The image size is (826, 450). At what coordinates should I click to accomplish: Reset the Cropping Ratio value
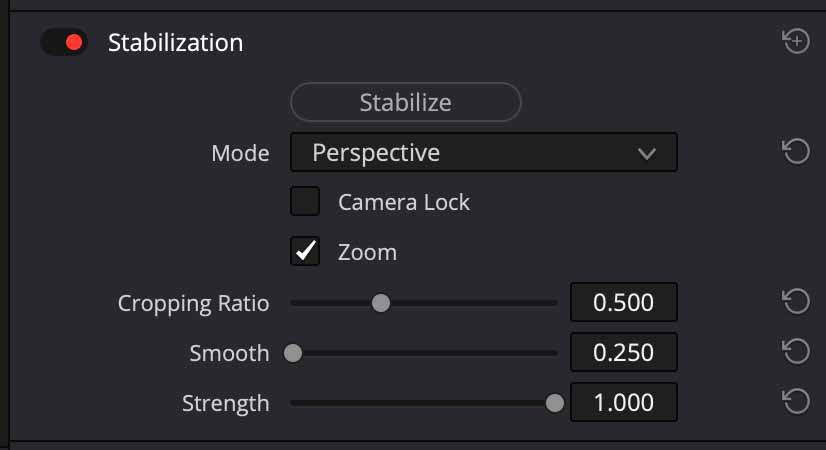click(x=796, y=302)
